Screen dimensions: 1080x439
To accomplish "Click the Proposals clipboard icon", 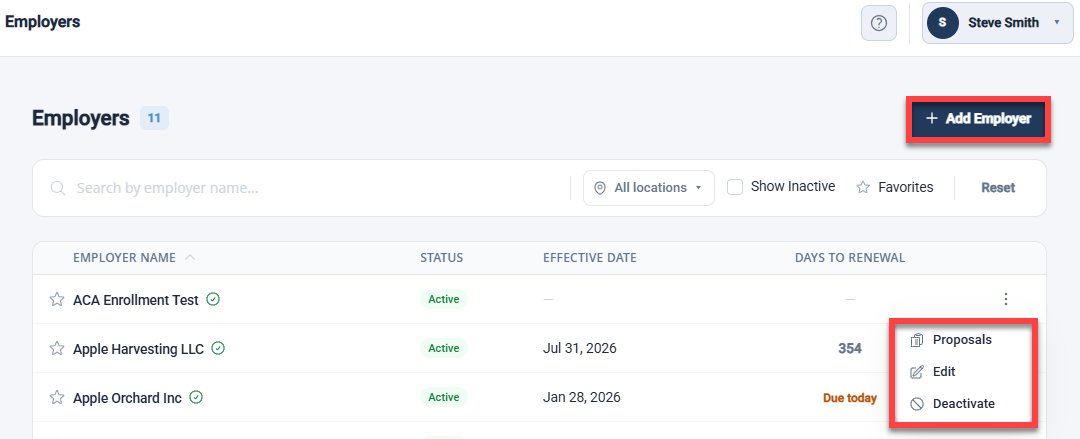I will (917, 340).
